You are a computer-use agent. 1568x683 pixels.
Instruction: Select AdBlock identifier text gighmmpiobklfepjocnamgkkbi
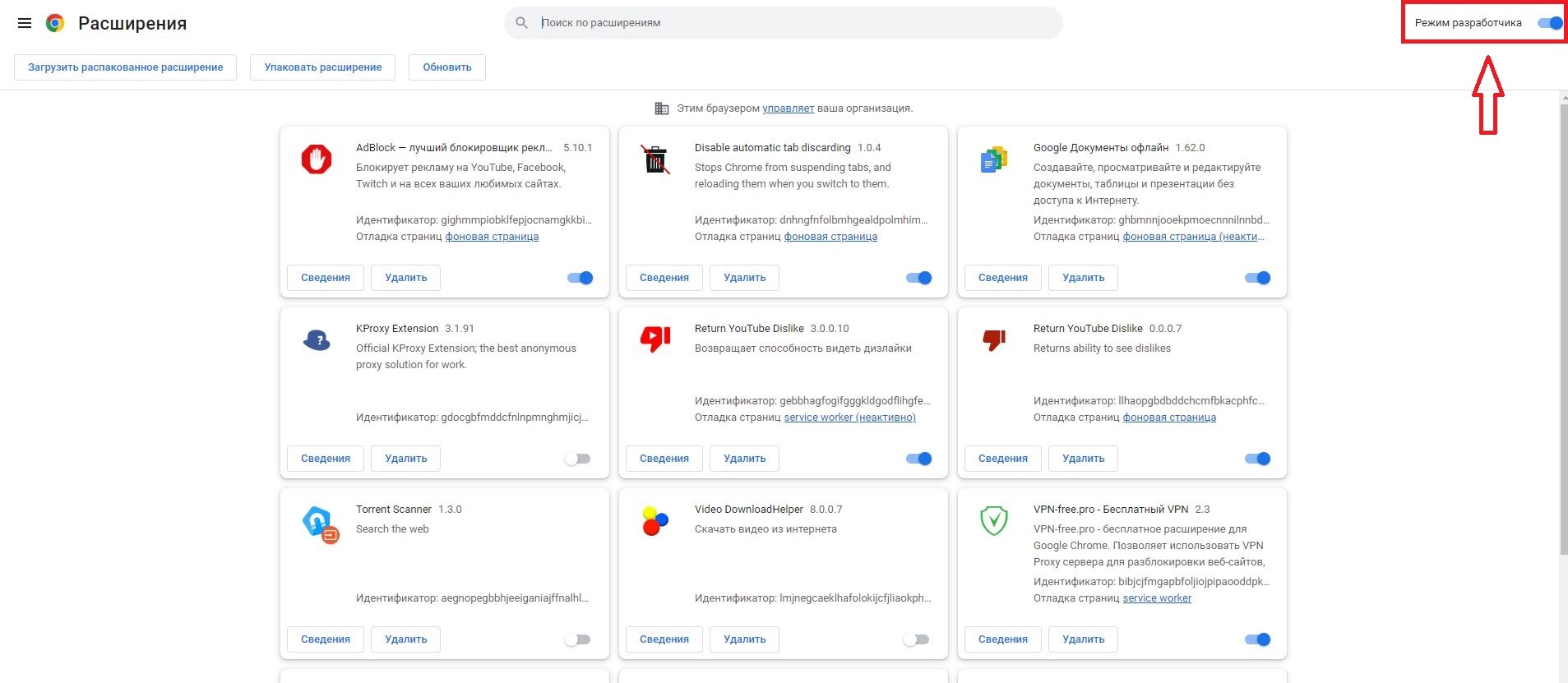(516, 220)
